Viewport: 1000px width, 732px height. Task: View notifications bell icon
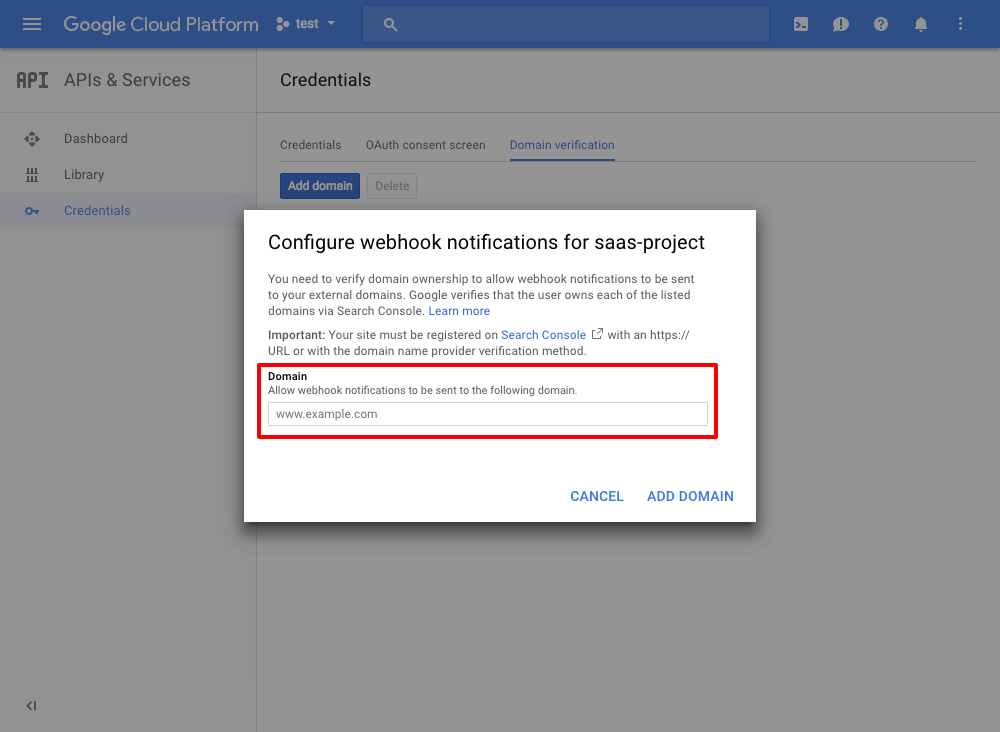coord(921,24)
